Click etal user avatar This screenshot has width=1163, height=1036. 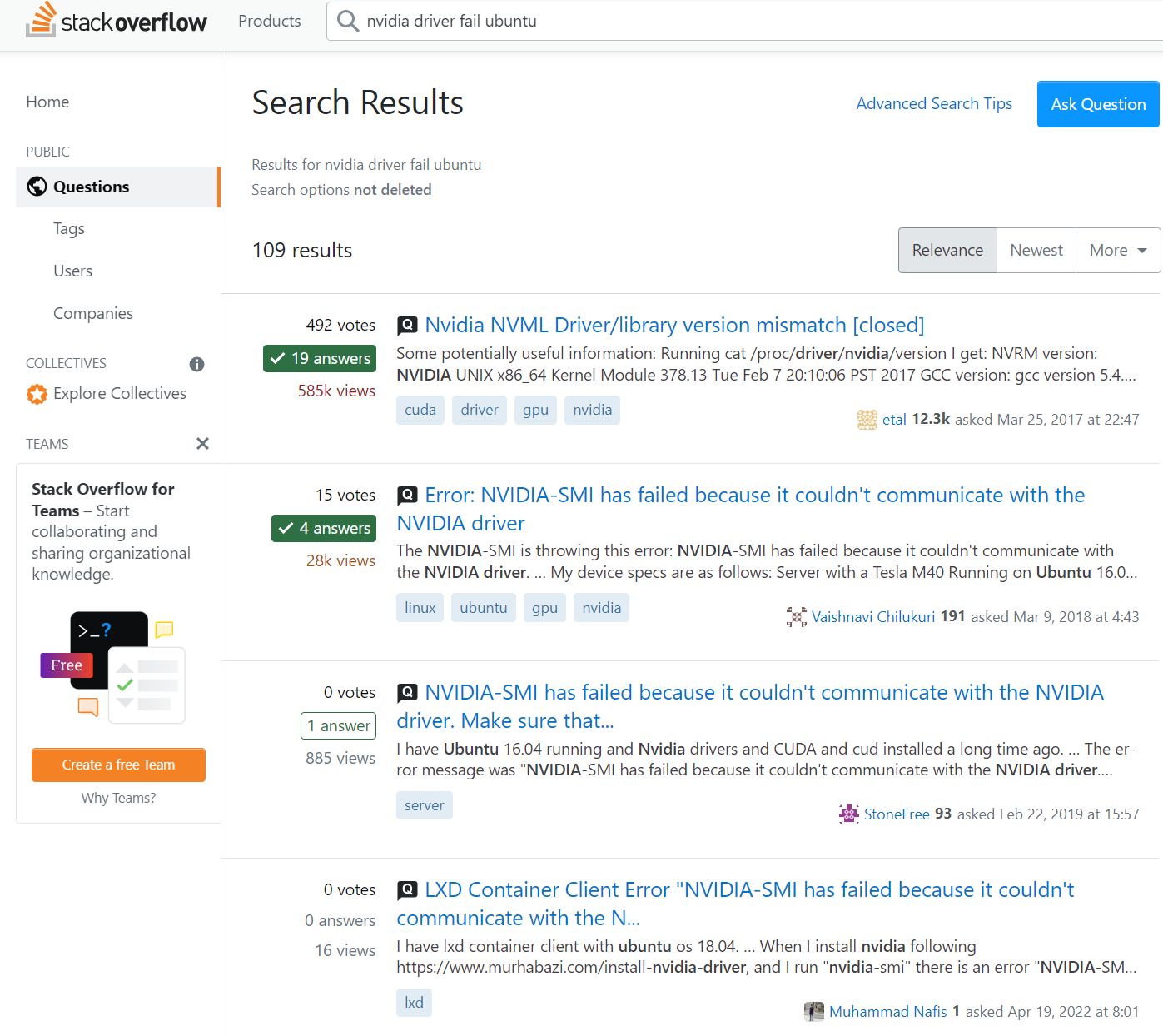click(x=867, y=420)
